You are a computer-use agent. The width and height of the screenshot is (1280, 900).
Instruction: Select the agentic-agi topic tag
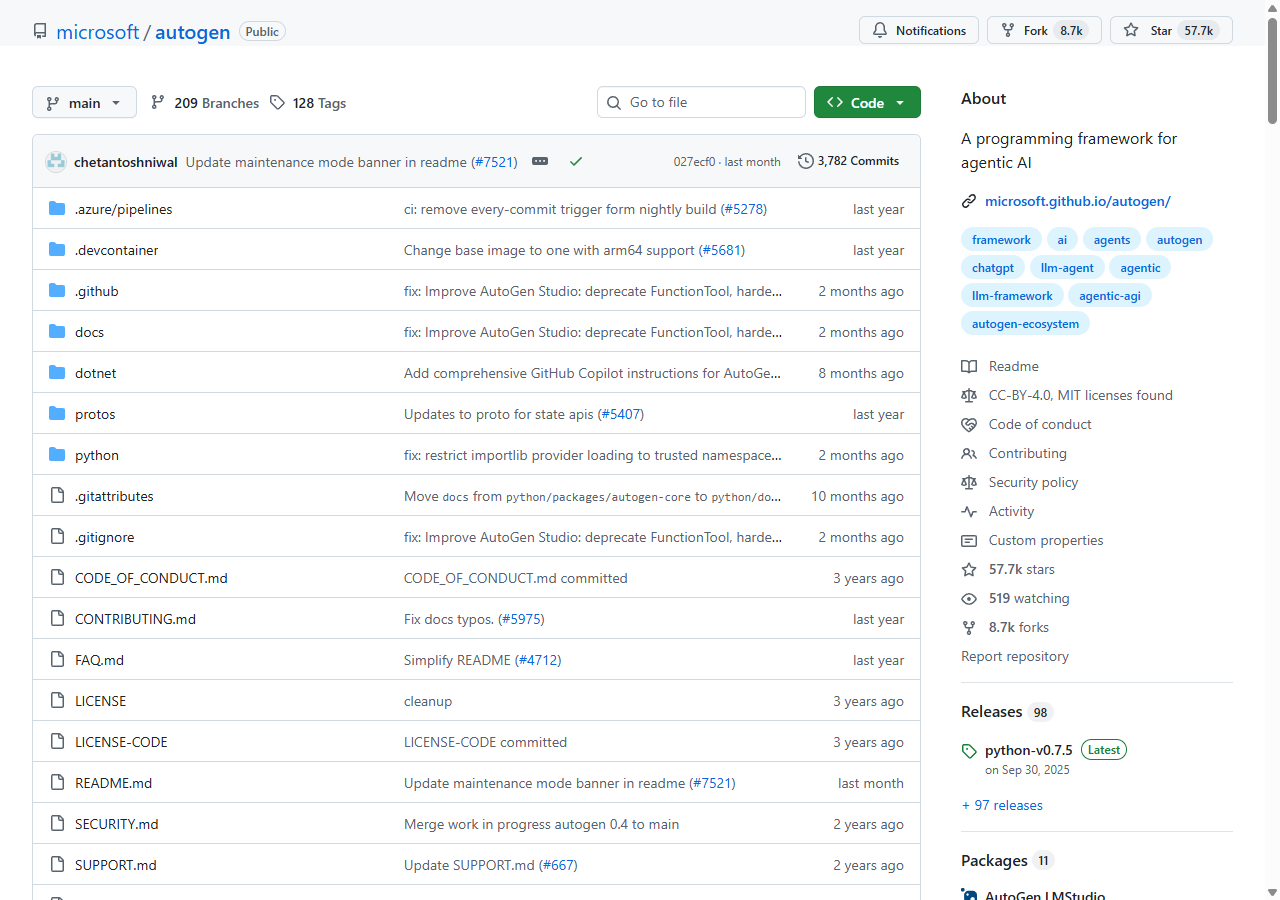coord(1110,296)
